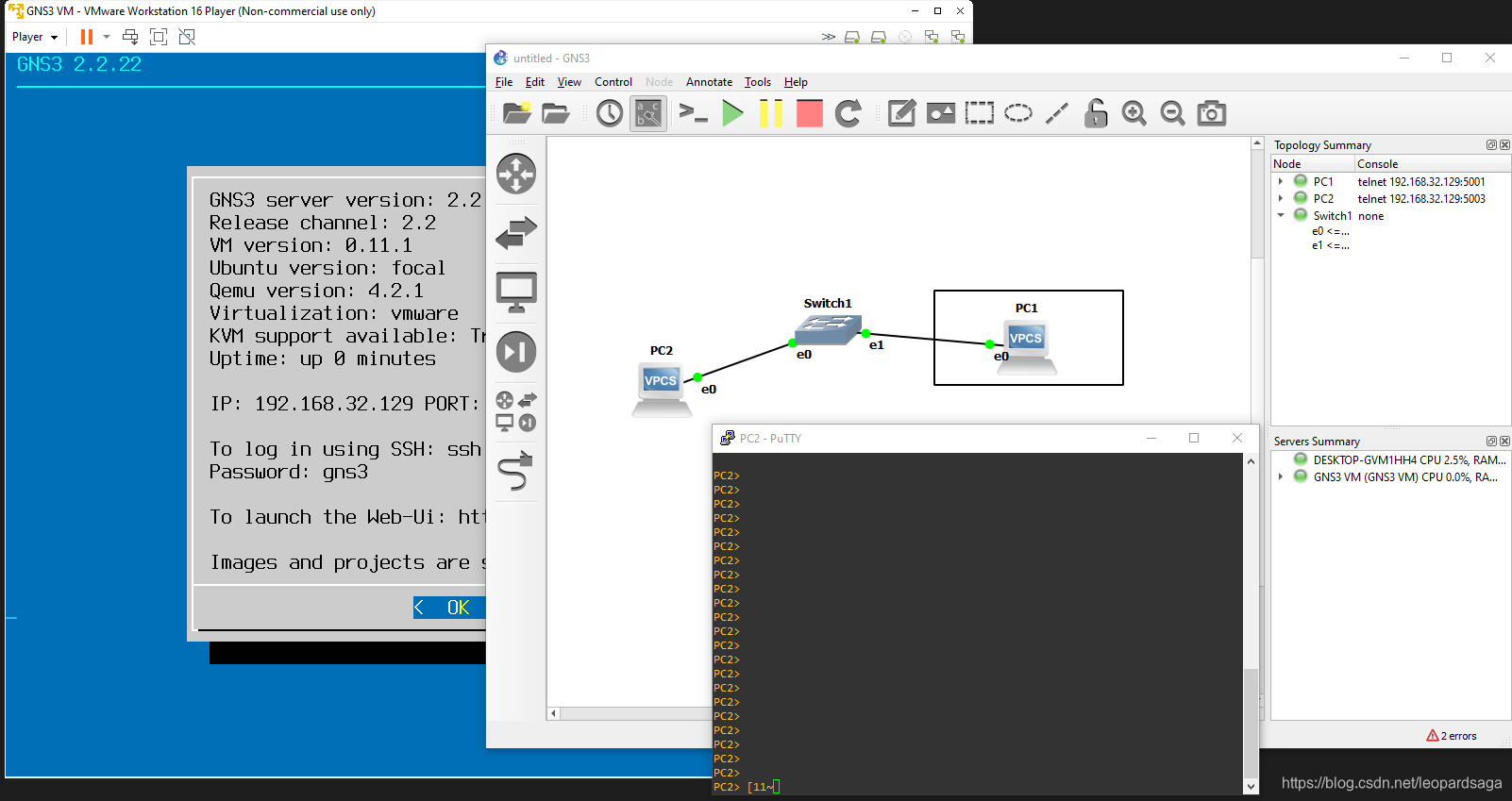The height and width of the screenshot is (801, 1512).
Task: Click the zoom out magnifier icon
Action: (x=1173, y=113)
